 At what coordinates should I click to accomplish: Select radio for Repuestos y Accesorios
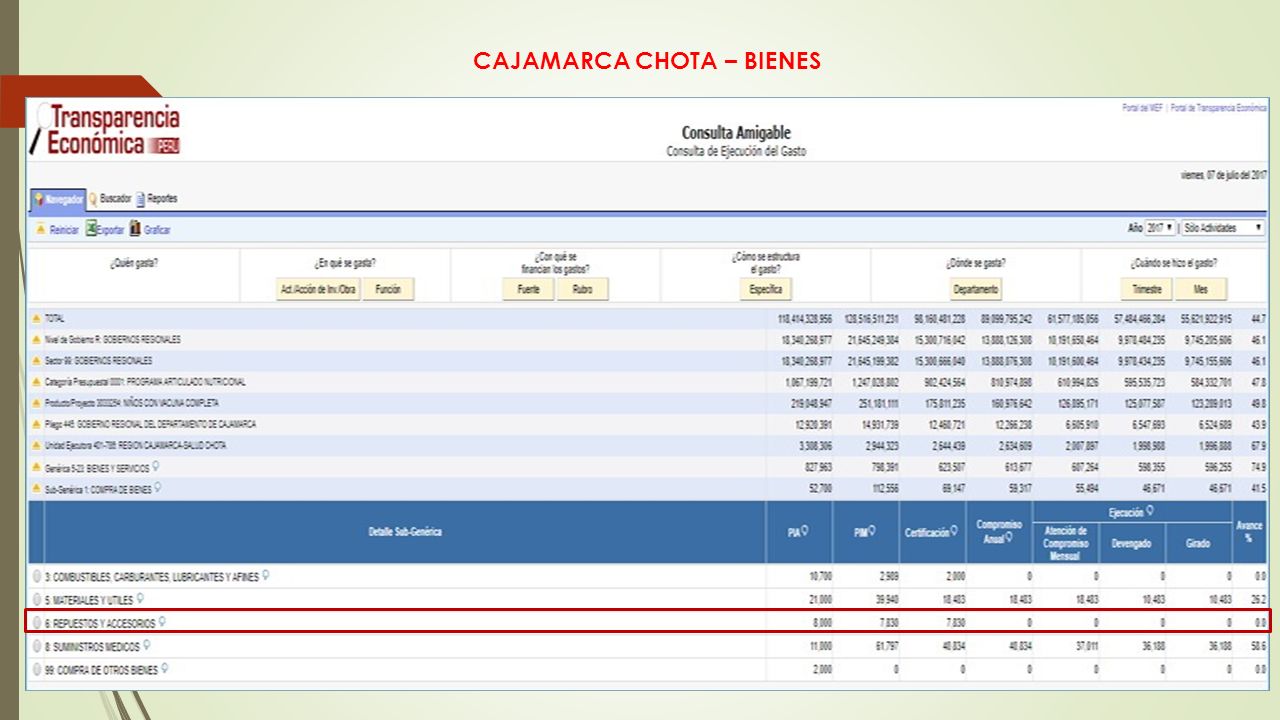click(x=37, y=623)
